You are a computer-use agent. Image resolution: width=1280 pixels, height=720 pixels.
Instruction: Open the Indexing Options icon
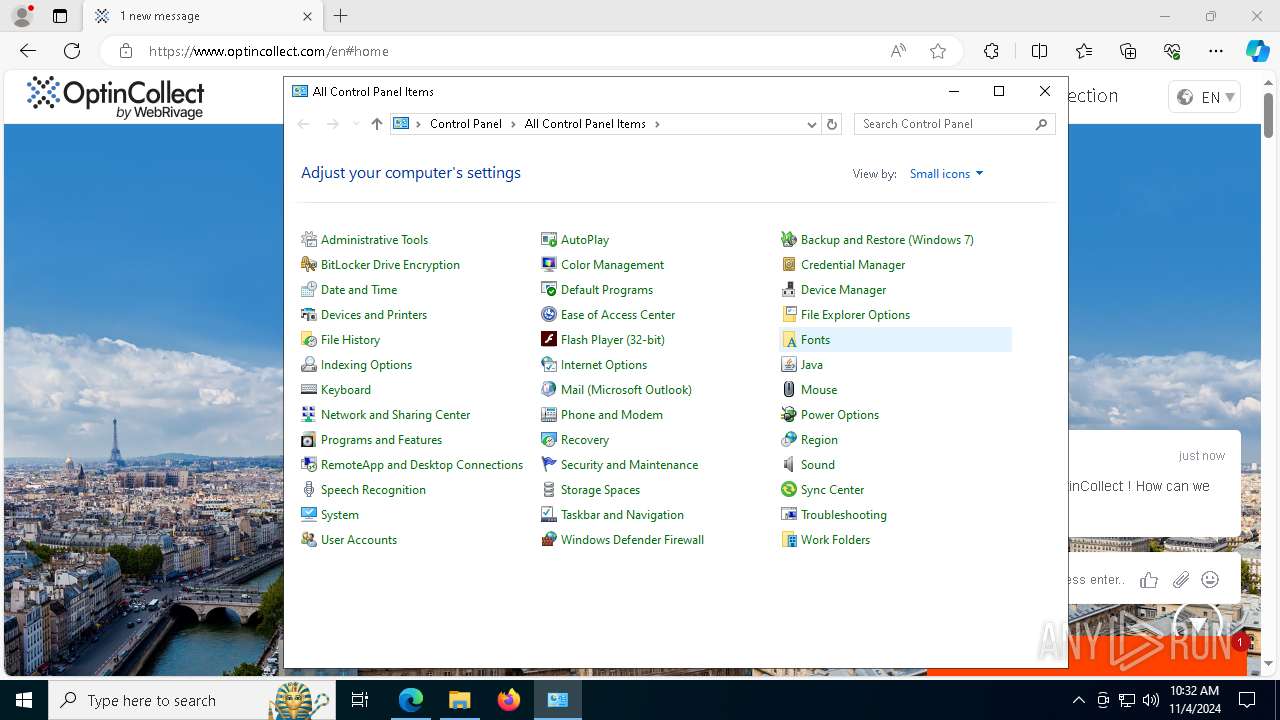coord(309,365)
